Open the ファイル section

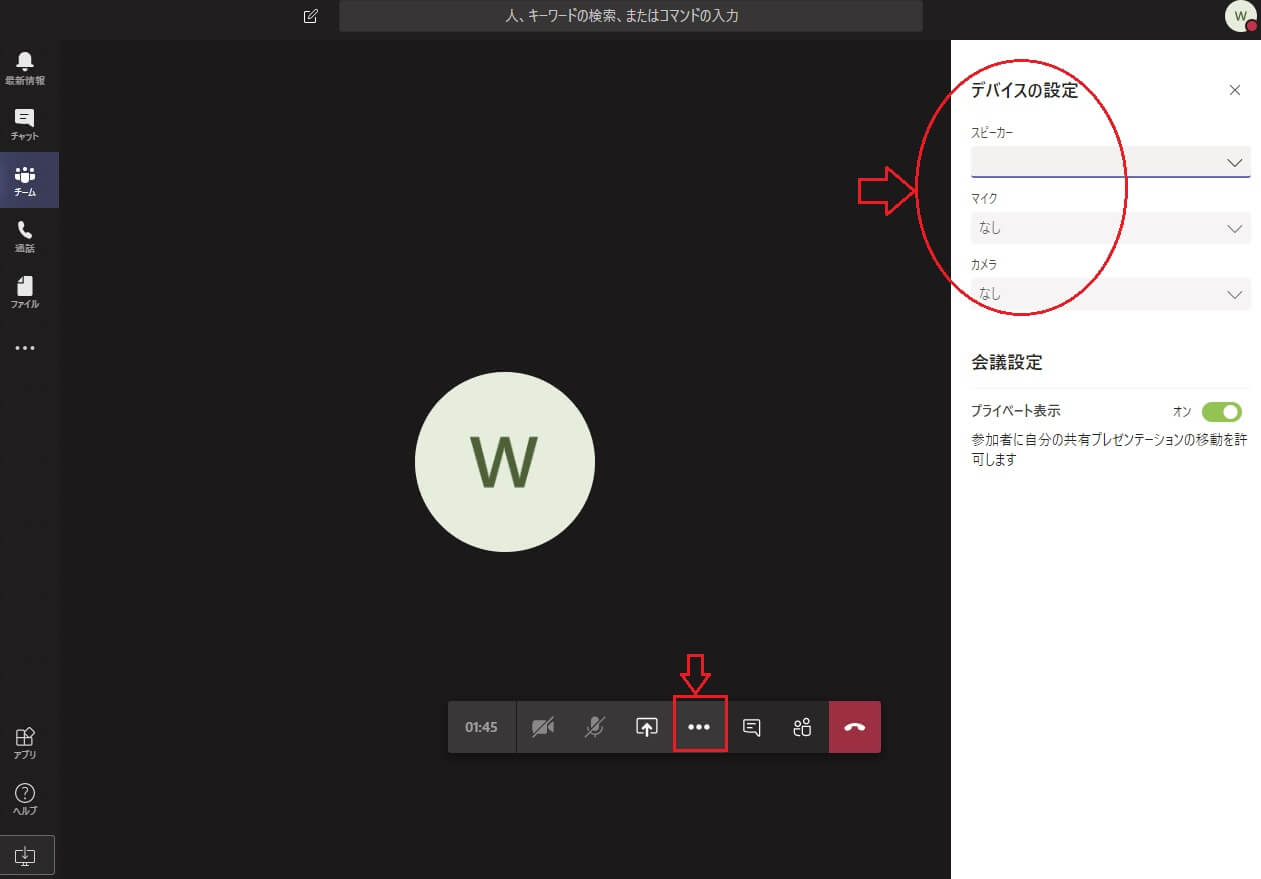click(25, 292)
